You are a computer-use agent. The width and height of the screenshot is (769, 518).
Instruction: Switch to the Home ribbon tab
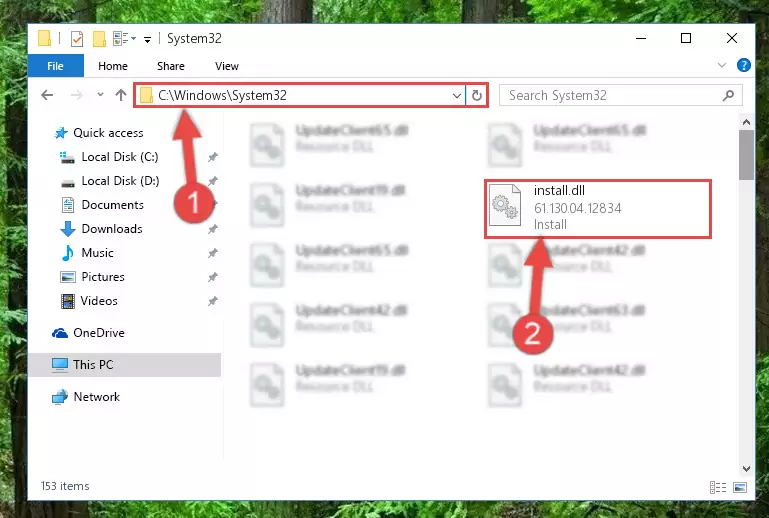click(x=113, y=66)
